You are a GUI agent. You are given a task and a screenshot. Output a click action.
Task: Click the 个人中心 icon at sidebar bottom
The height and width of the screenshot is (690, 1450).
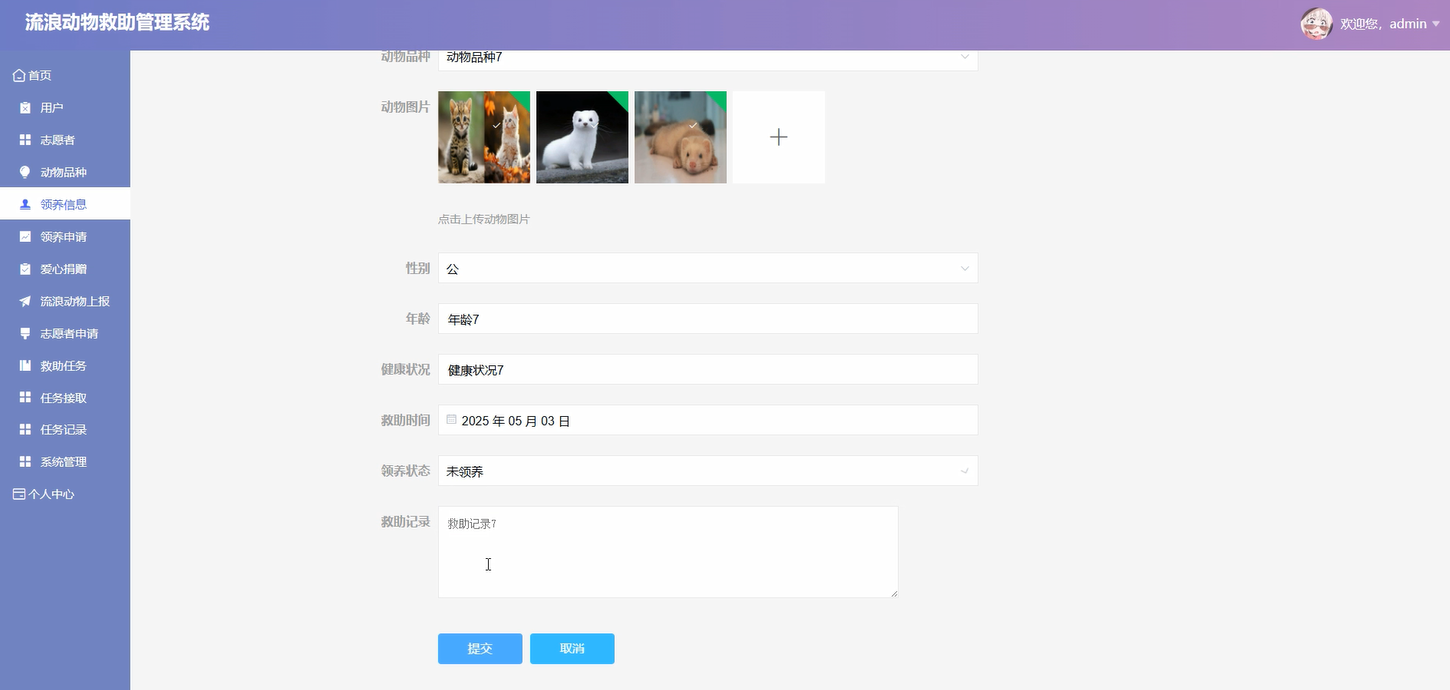(x=17, y=493)
